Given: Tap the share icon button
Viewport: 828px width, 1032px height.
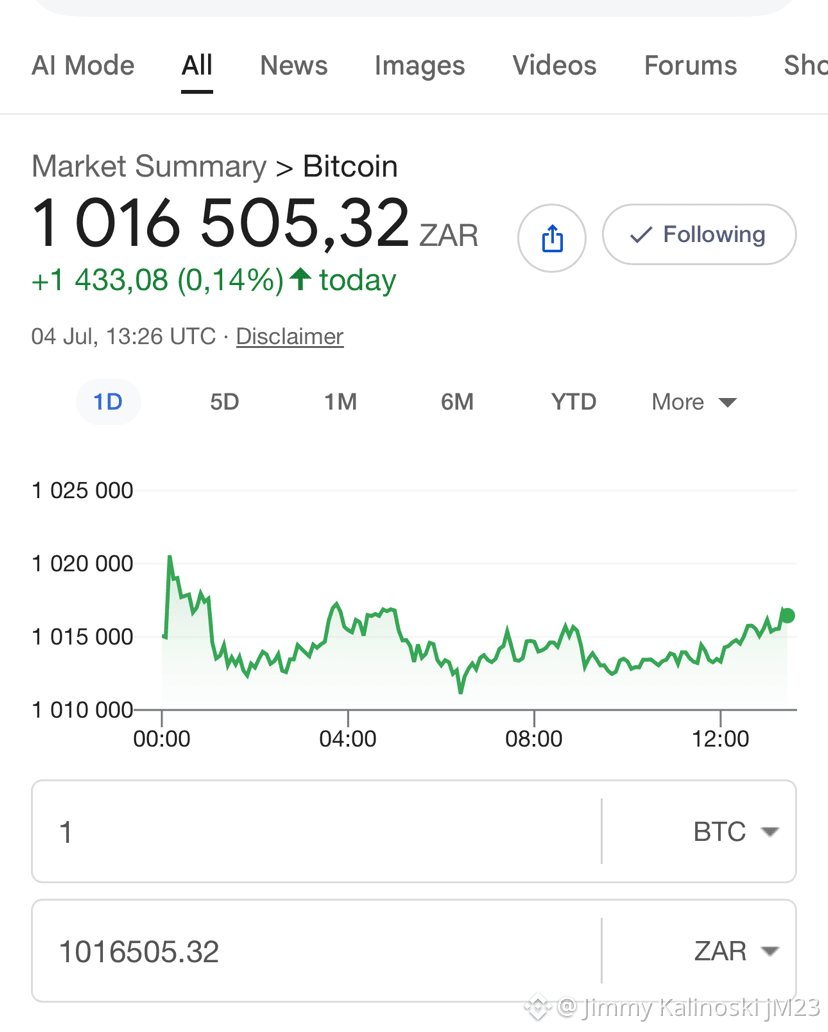Looking at the screenshot, I should pos(552,238).
